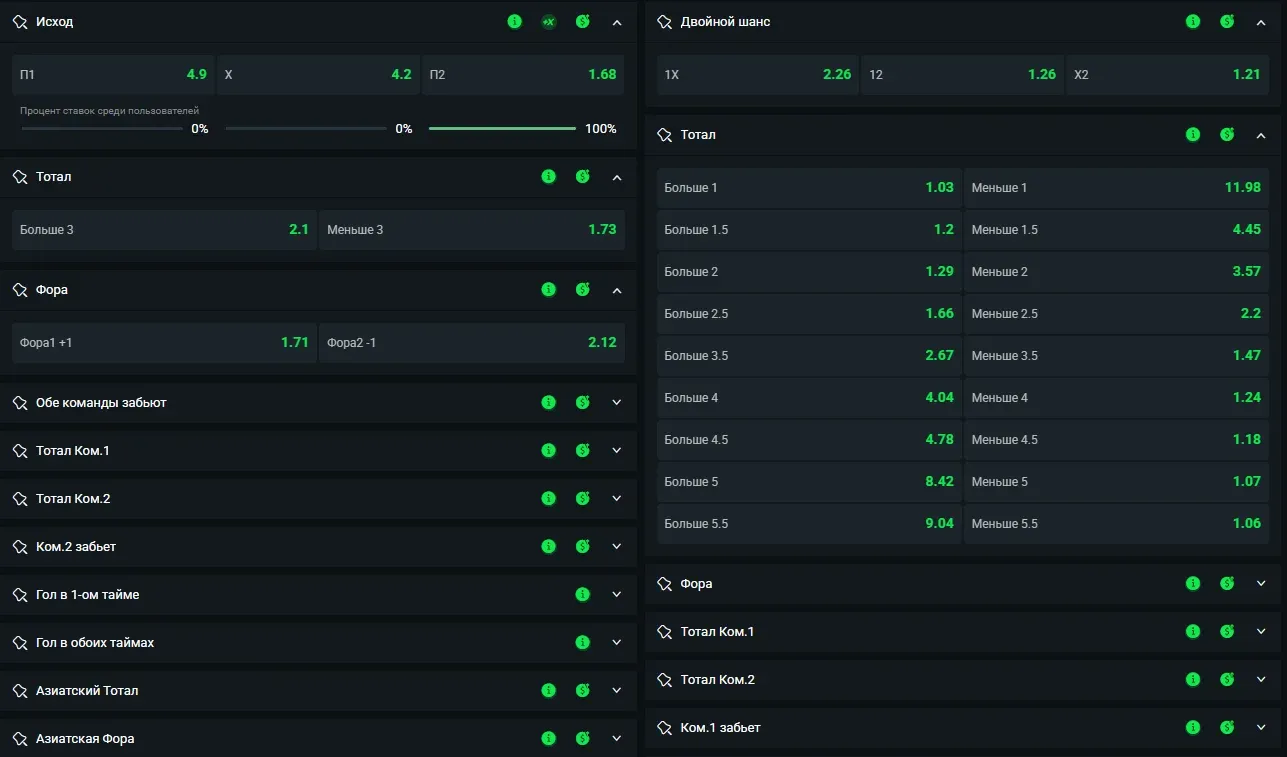Viewport: 1287px width, 757px height.
Task: Select Меньше 1 at odds 11.98
Action: tap(1116, 188)
